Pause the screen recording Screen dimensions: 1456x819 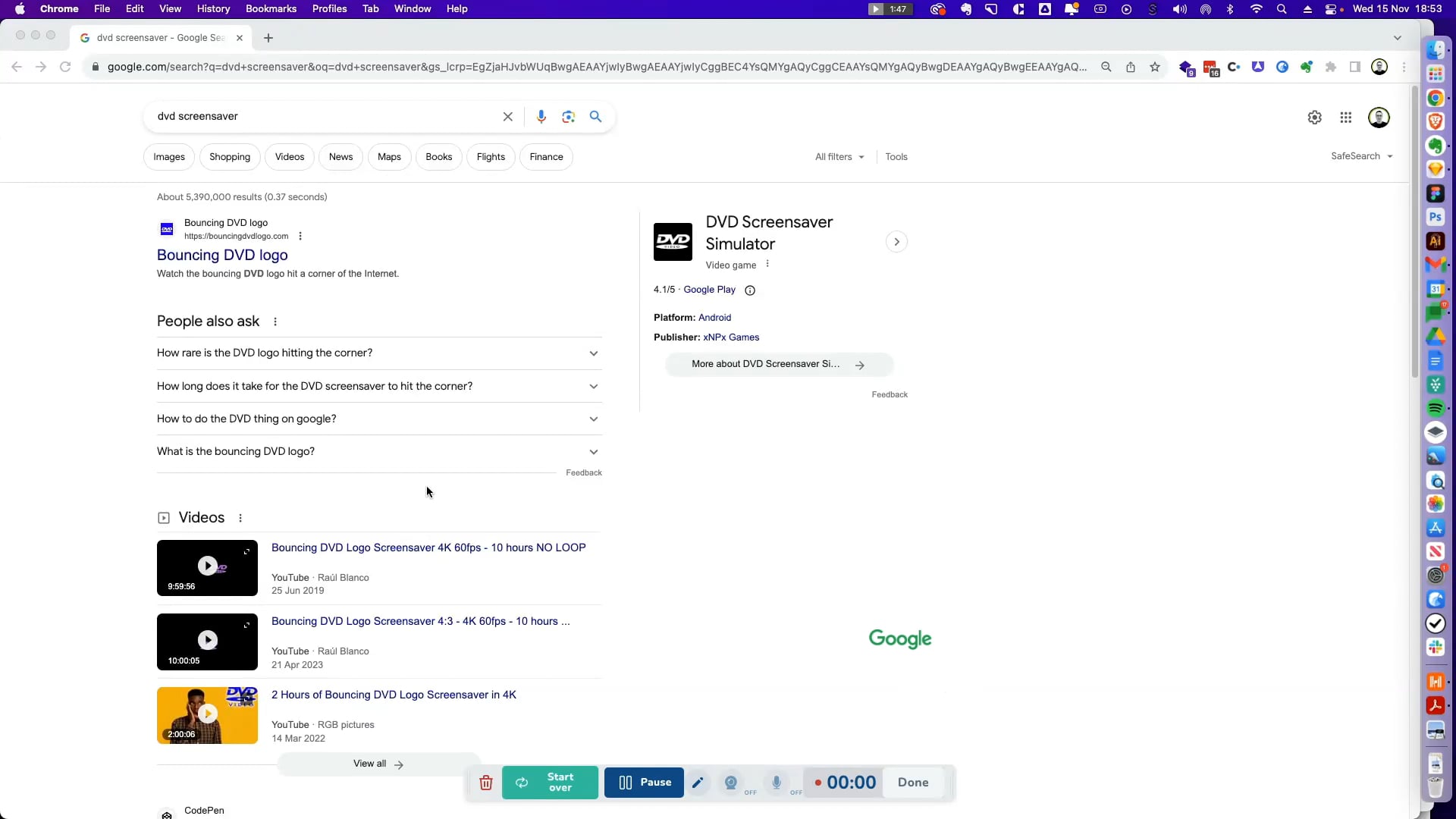coord(644,783)
